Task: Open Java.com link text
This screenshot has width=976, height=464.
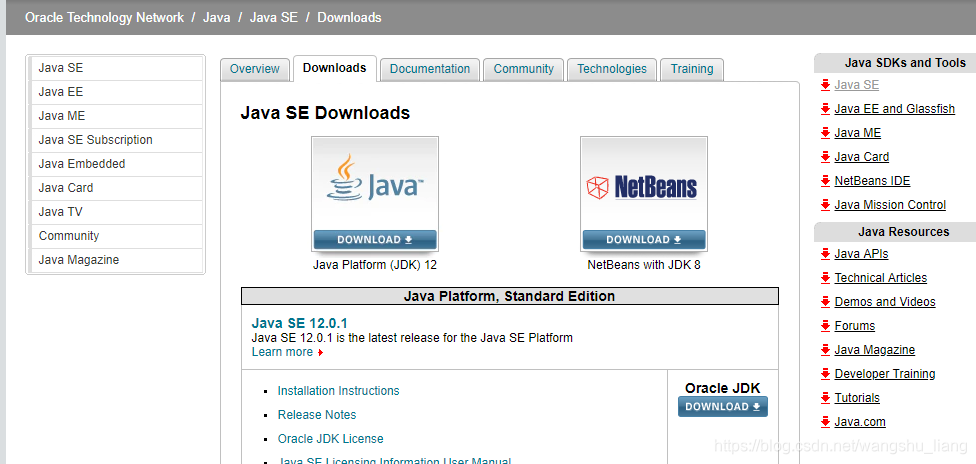Action: (x=860, y=422)
